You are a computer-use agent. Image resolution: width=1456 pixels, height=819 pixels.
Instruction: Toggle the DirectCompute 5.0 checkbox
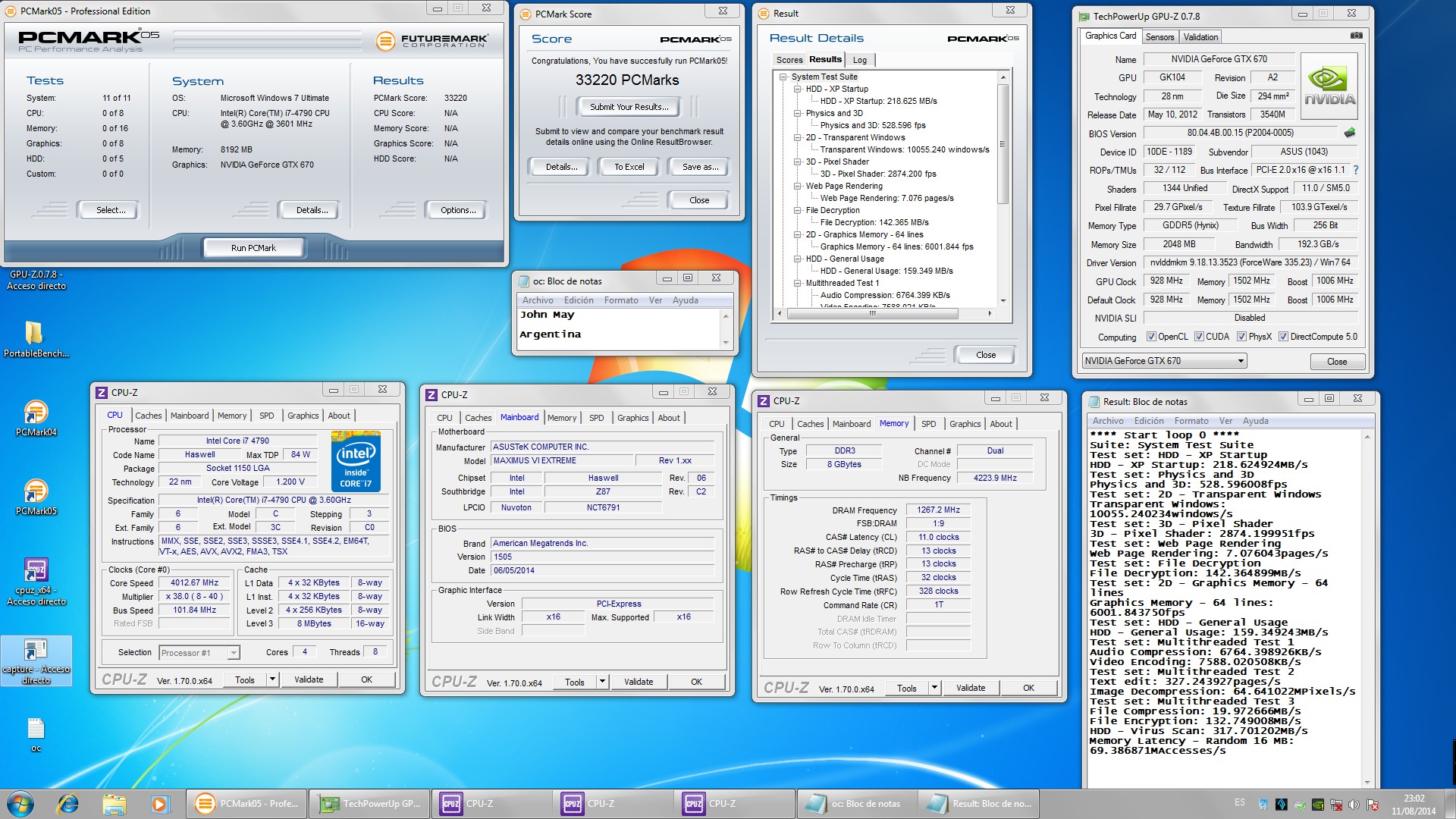point(1283,337)
